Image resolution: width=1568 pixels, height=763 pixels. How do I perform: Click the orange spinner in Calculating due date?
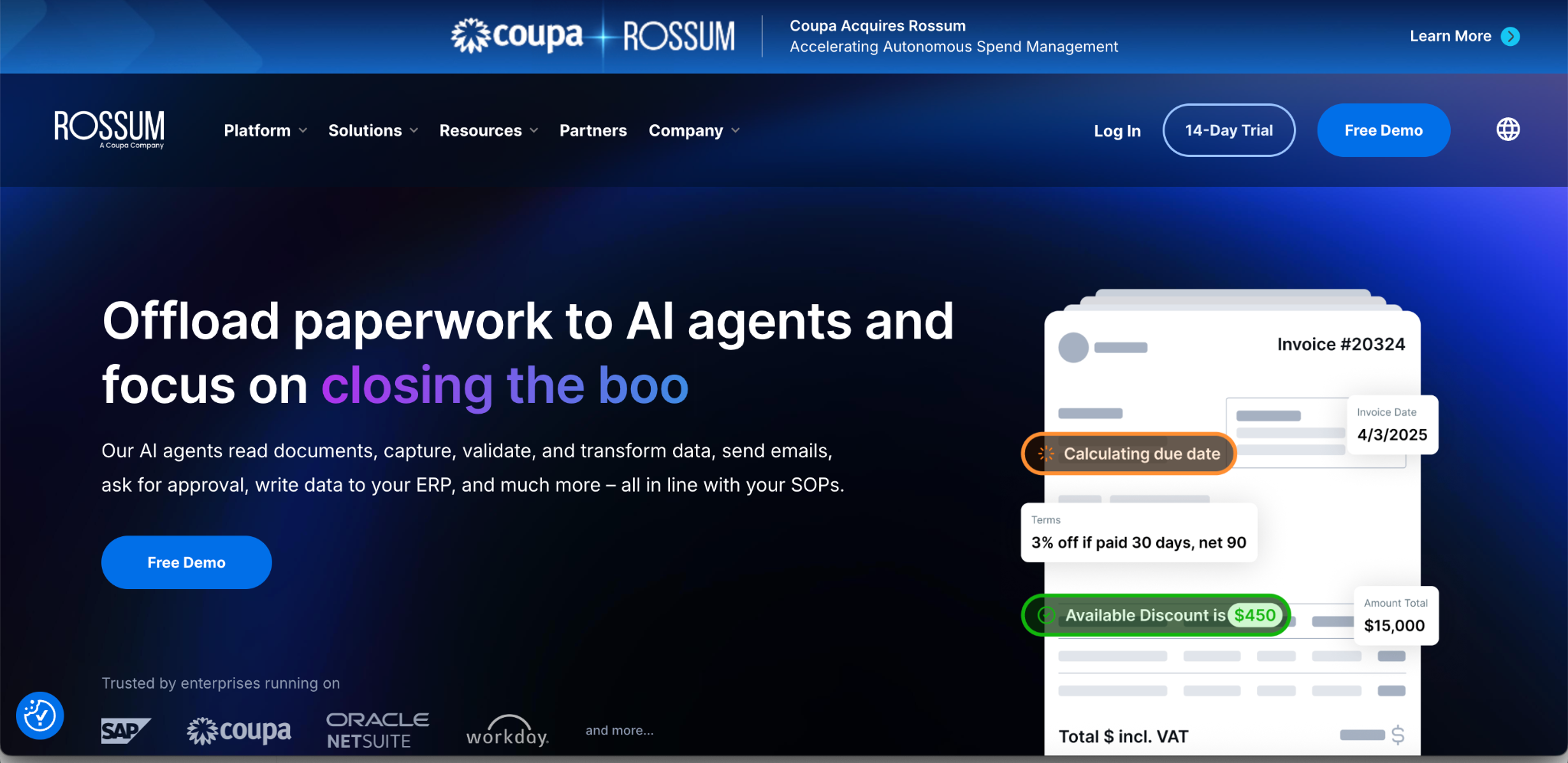coord(1046,454)
